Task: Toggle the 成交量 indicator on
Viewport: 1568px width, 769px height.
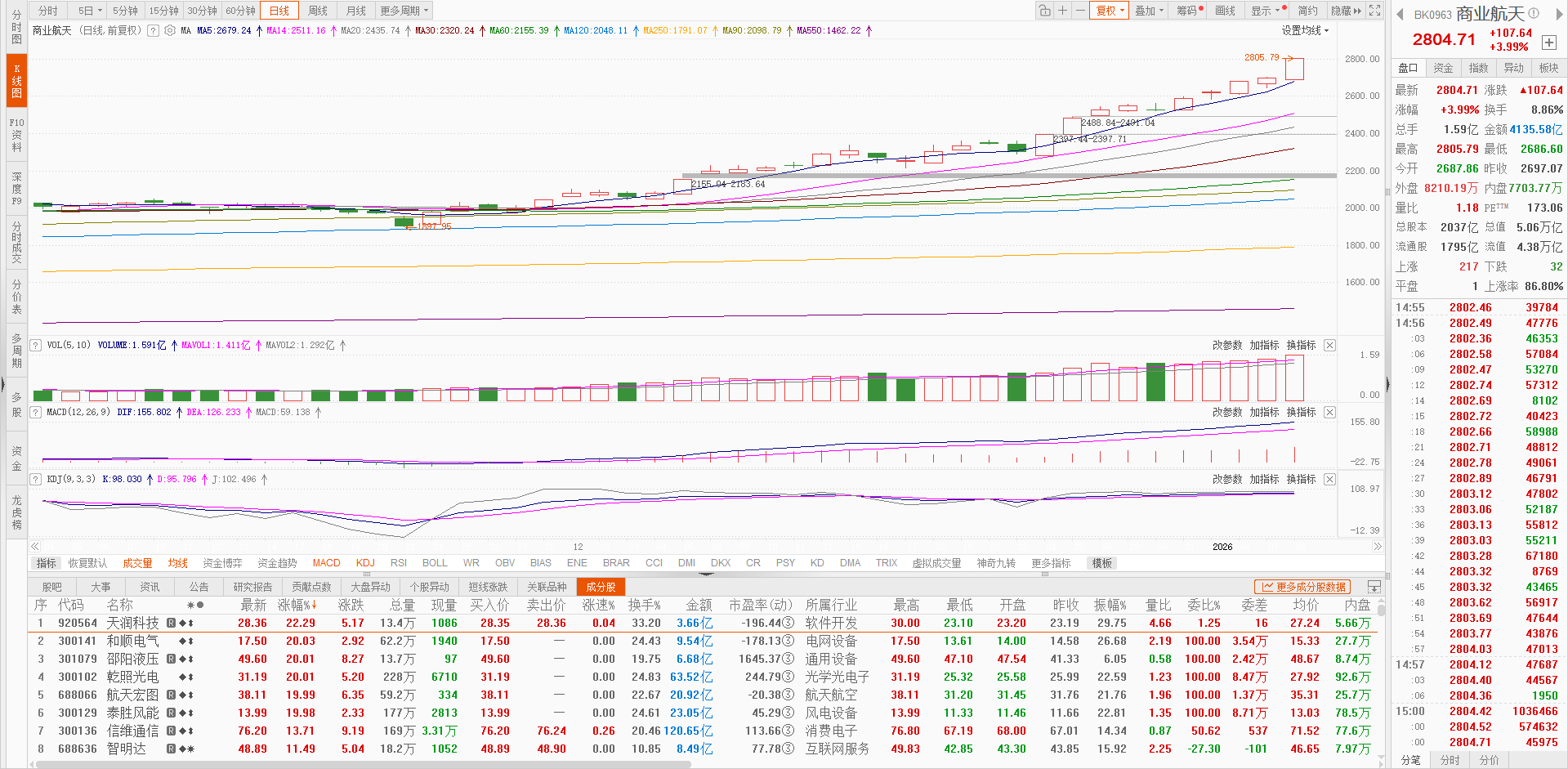Action: (137, 563)
